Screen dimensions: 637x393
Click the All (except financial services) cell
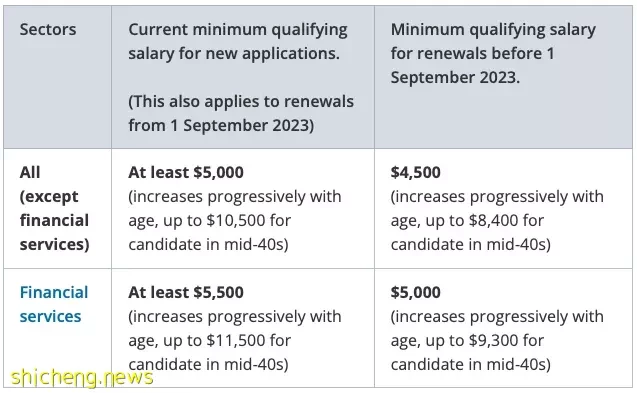54,208
